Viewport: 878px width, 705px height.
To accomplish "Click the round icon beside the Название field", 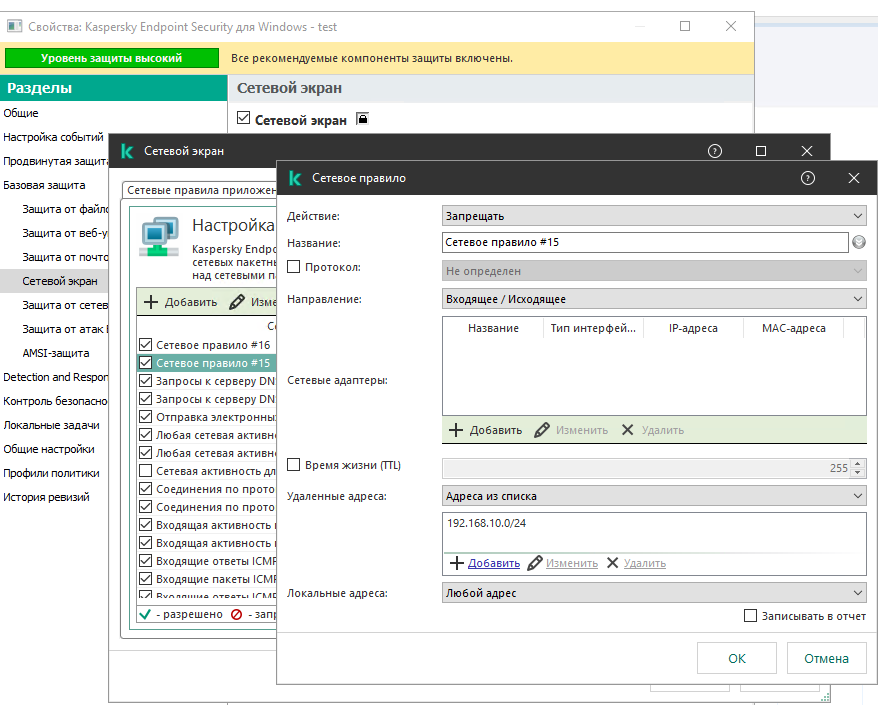I will click(859, 242).
